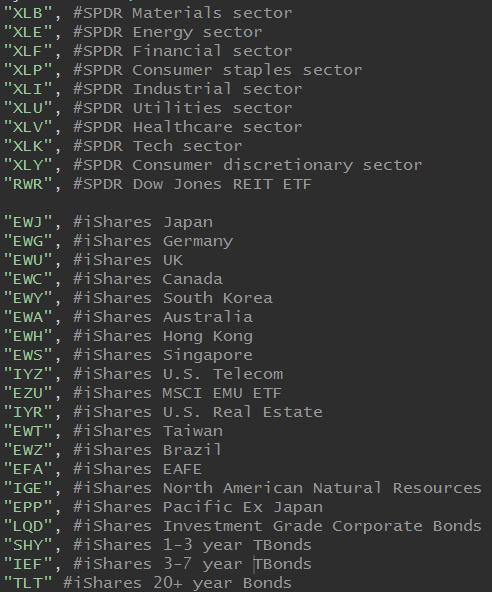Select the "XLY" ticker string
This screenshot has width=492, height=592.
click(28, 165)
